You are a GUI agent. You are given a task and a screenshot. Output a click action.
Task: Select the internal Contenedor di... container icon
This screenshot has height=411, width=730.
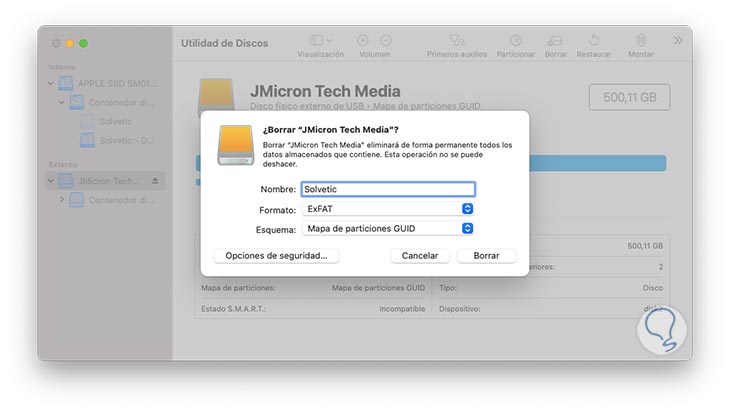(x=76, y=102)
